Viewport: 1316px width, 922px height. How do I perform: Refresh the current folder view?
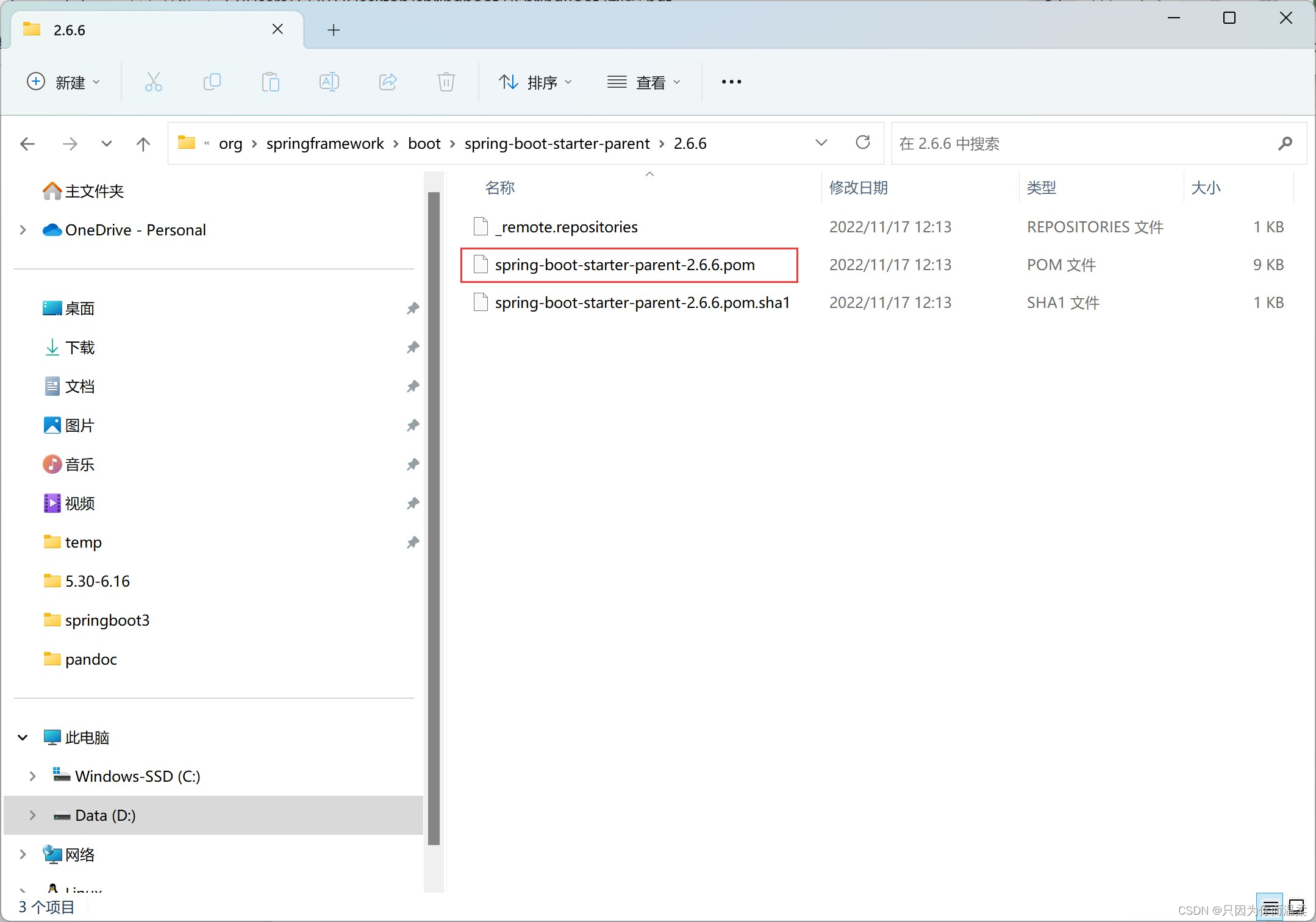tap(862, 143)
